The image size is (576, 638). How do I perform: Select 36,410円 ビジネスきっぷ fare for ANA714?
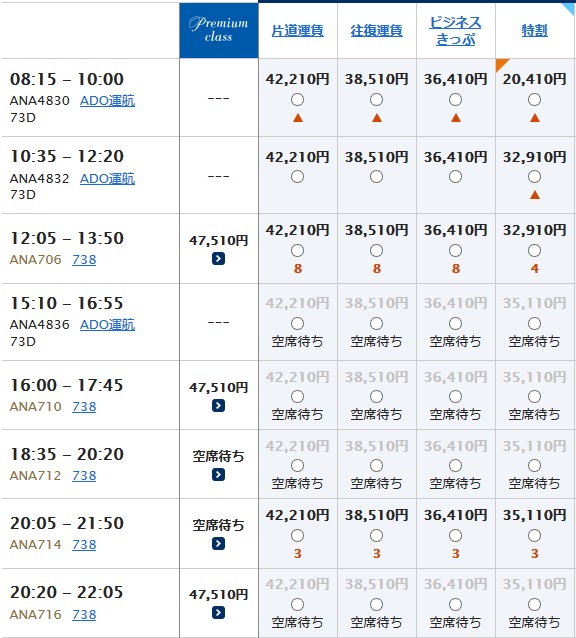click(456, 535)
